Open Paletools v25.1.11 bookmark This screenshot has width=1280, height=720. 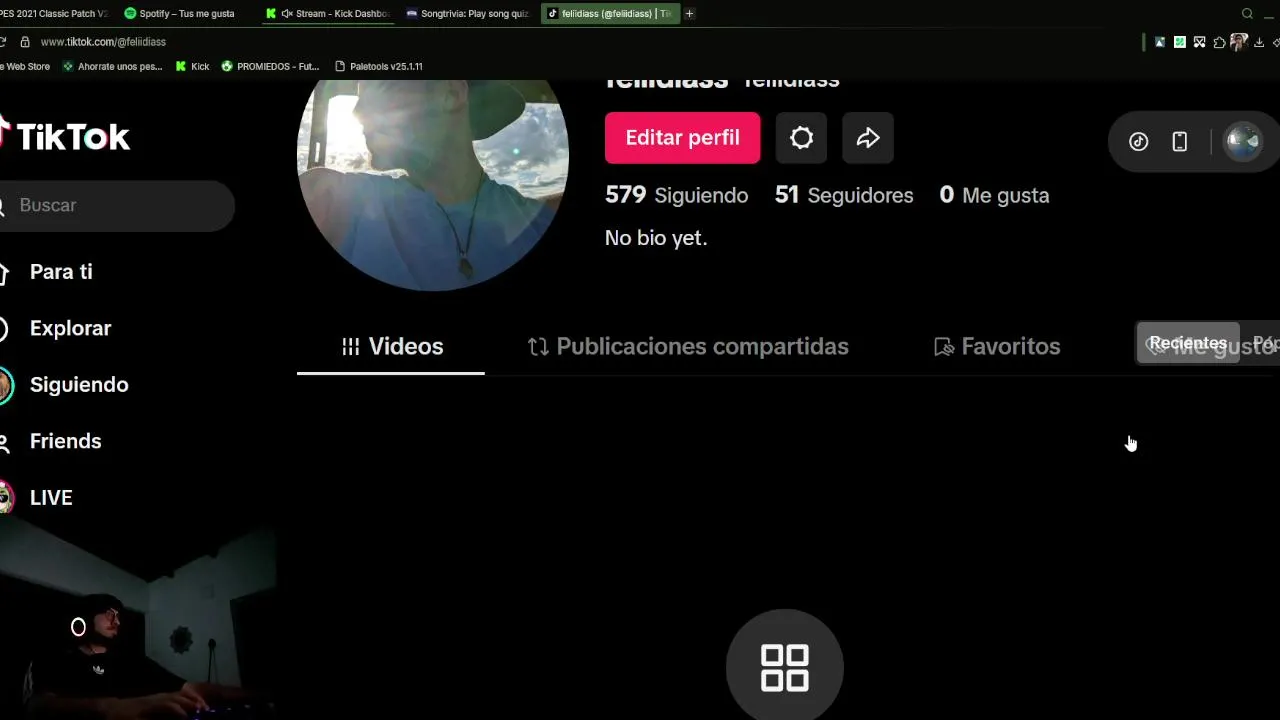pyautogui.click(x=378, y=66)
